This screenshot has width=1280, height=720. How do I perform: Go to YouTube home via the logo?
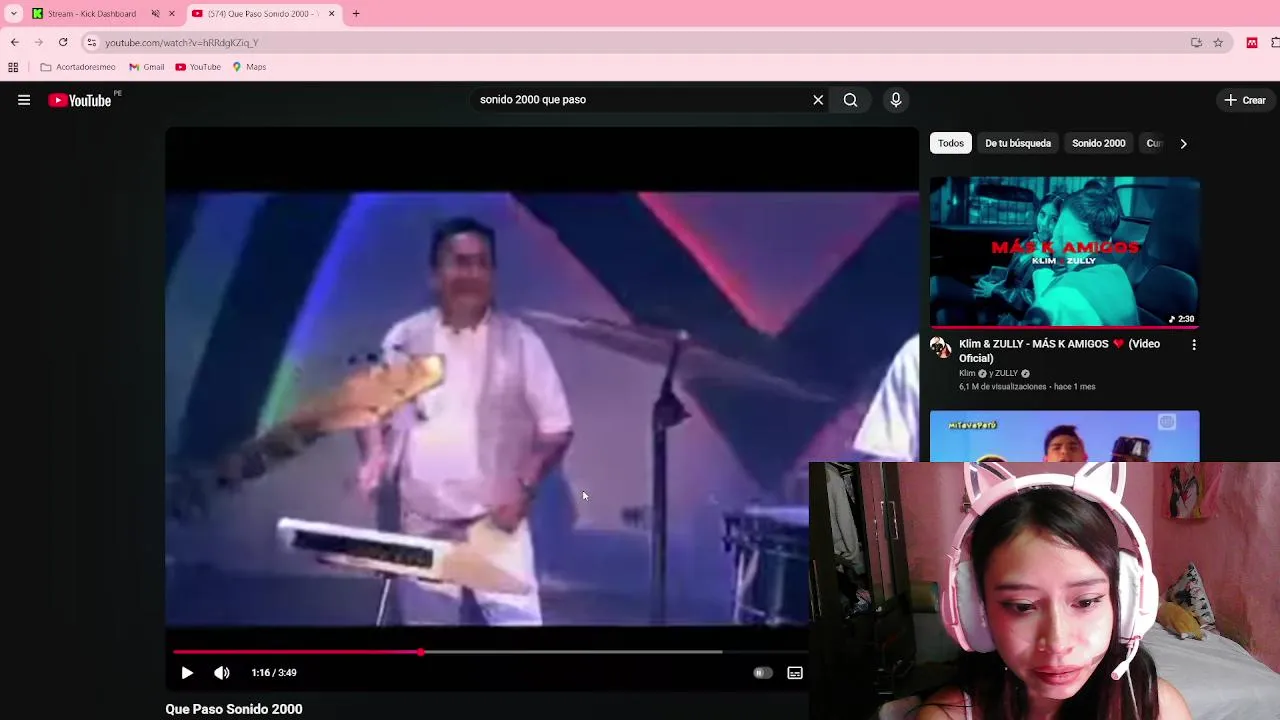pyautogui.click(x=80, y=100)
